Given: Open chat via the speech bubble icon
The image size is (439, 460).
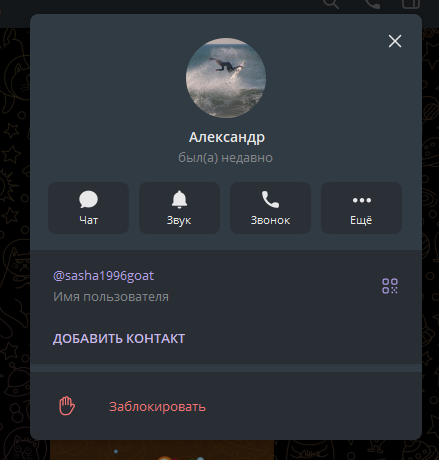Looking at the screenshot, I should pos(88,199).
